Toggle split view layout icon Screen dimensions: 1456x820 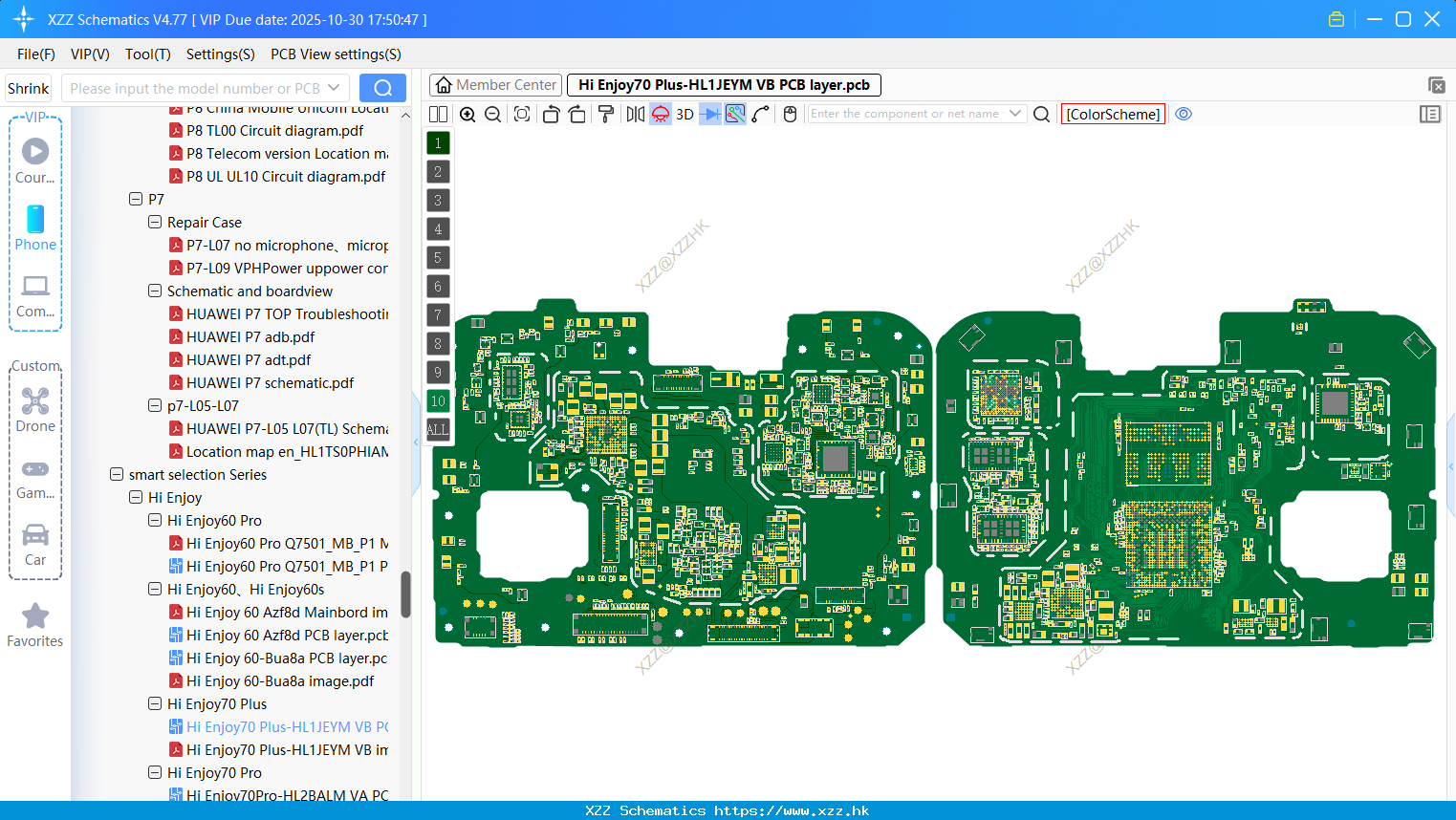pyautogui.click(x=438, y=114)
